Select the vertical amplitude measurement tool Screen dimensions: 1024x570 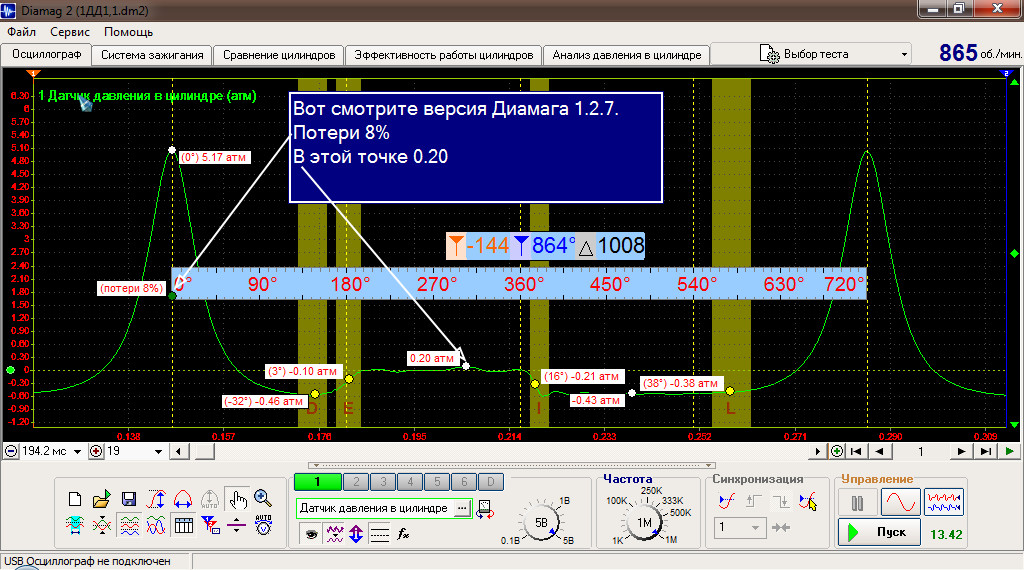pos(156,499)
